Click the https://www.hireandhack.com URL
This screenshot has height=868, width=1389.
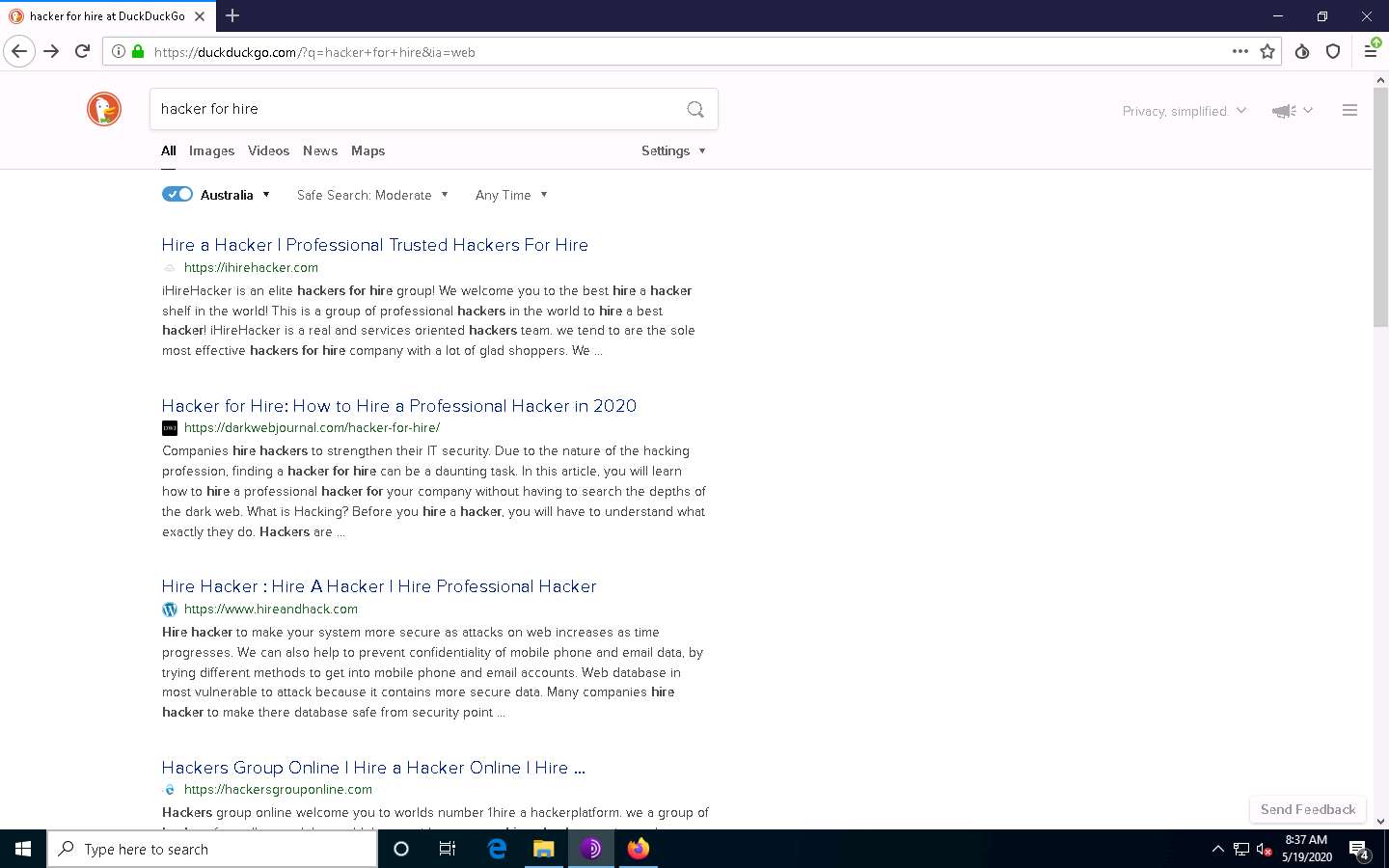[x=271, y=610]
